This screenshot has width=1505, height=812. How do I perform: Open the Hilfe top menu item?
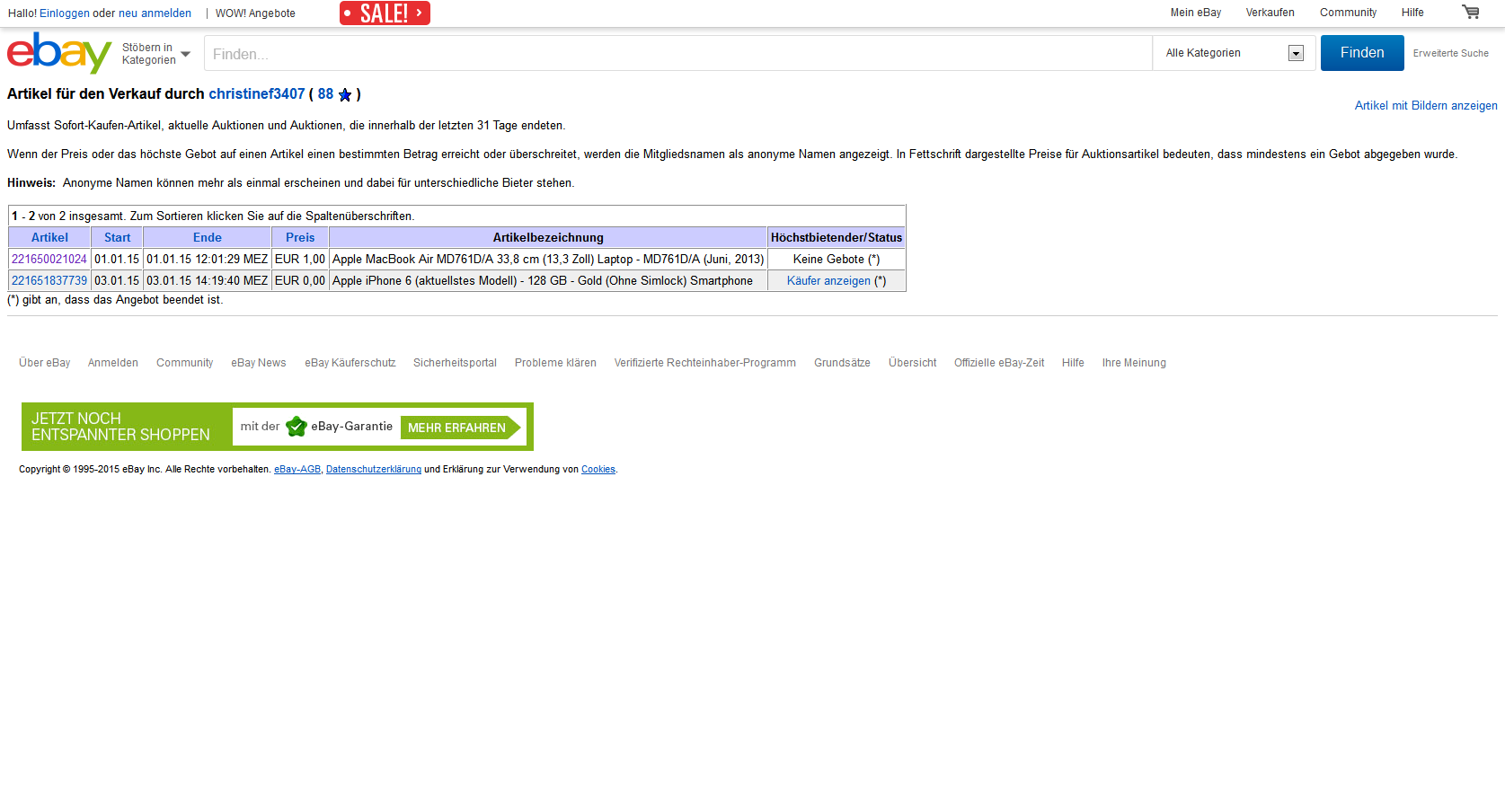coord(1412,13)
